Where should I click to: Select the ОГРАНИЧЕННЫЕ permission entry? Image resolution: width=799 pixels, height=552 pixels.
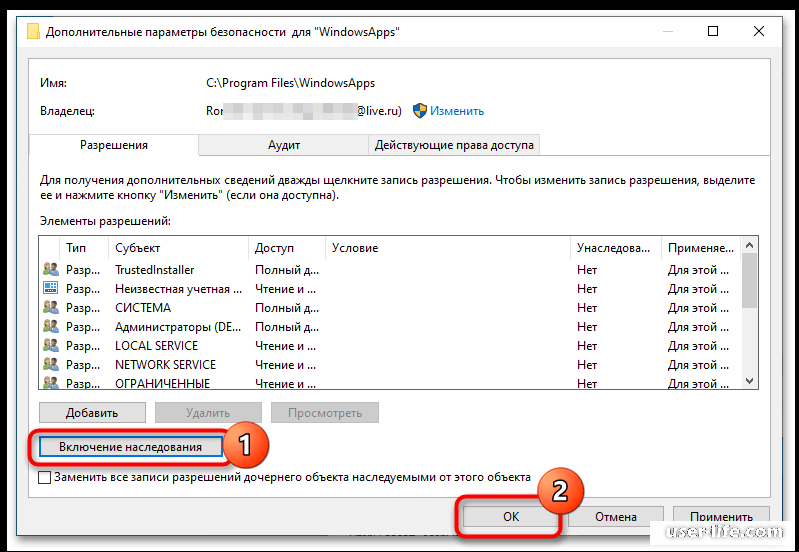coord(390,382)
